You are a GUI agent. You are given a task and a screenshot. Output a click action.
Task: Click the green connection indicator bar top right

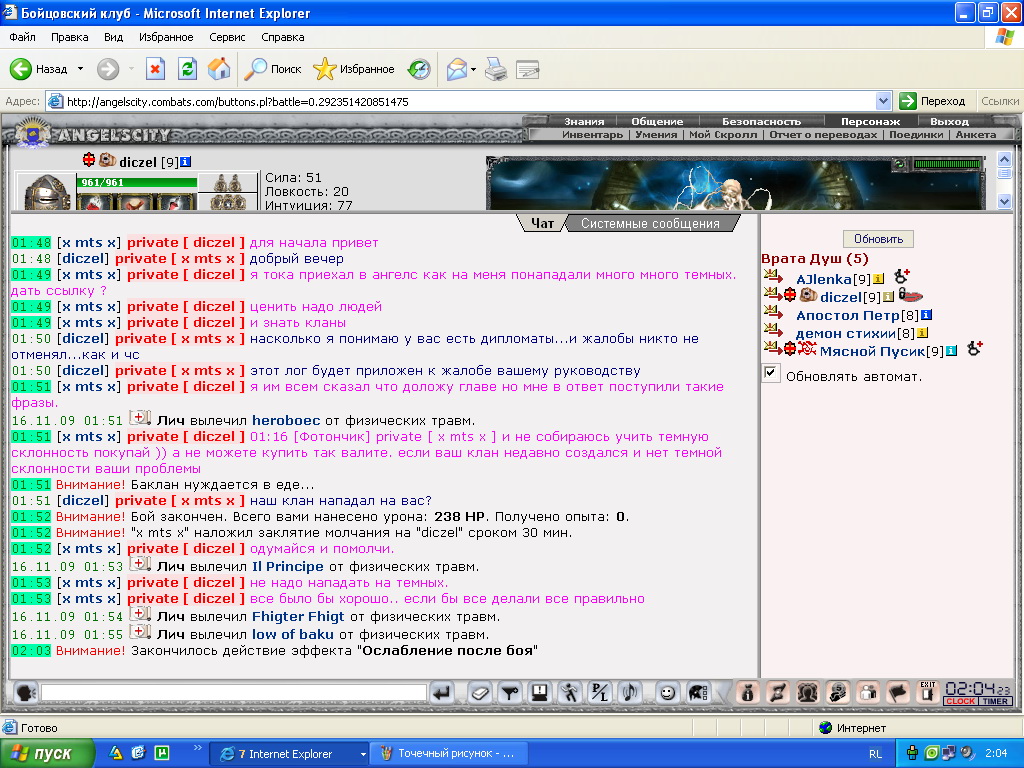pos(947,164)
